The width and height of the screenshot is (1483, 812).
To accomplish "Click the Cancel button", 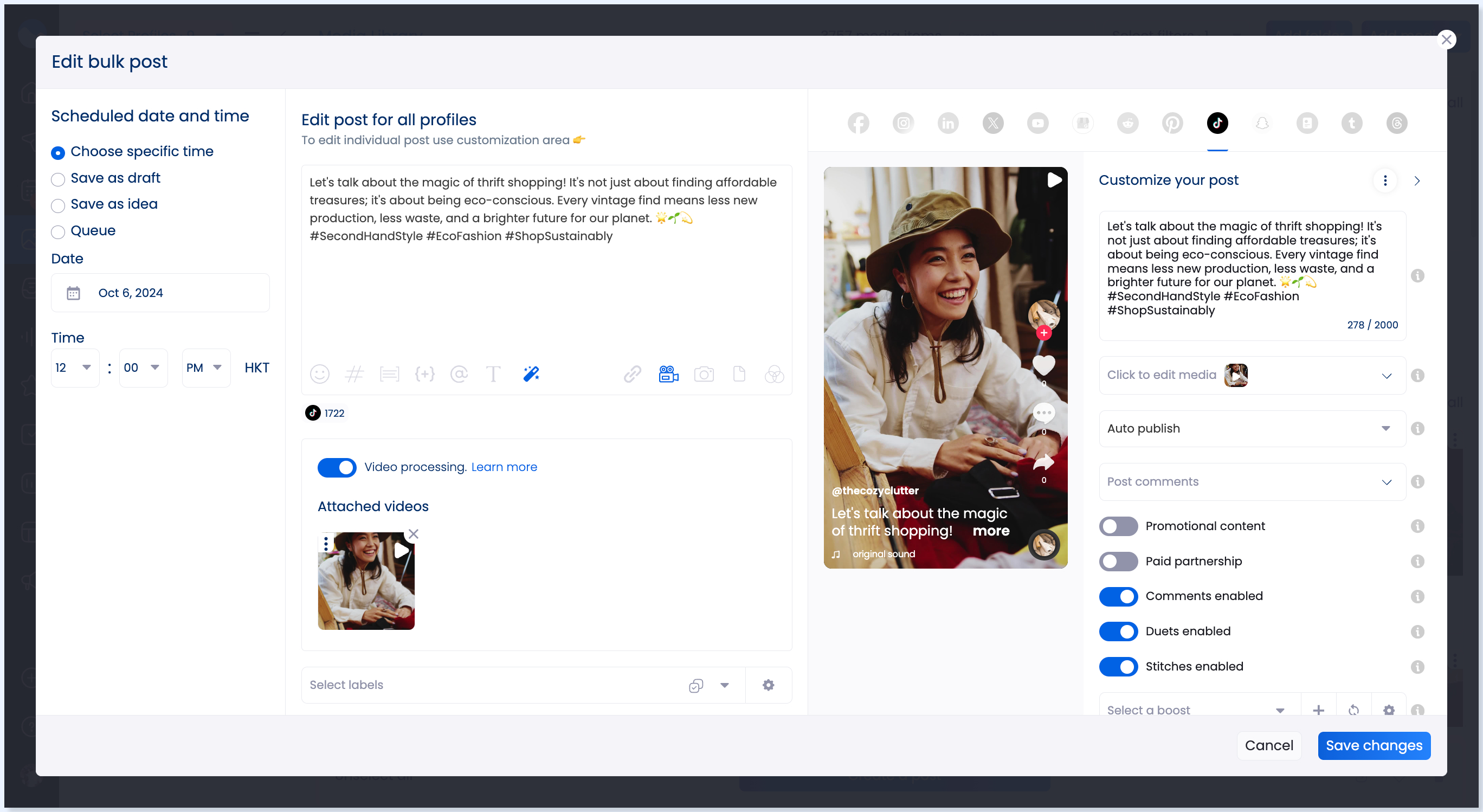I will [x=1269, y=745].
